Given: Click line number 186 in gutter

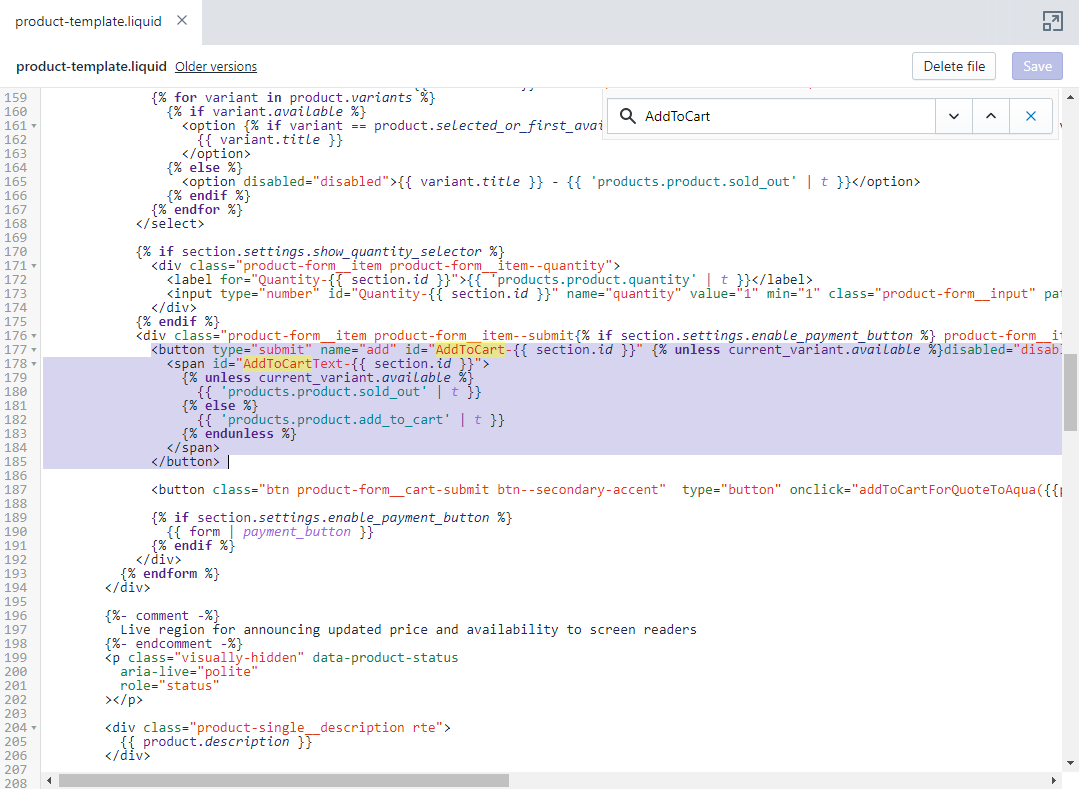Looking at the screenshot, I should (15, 476).
